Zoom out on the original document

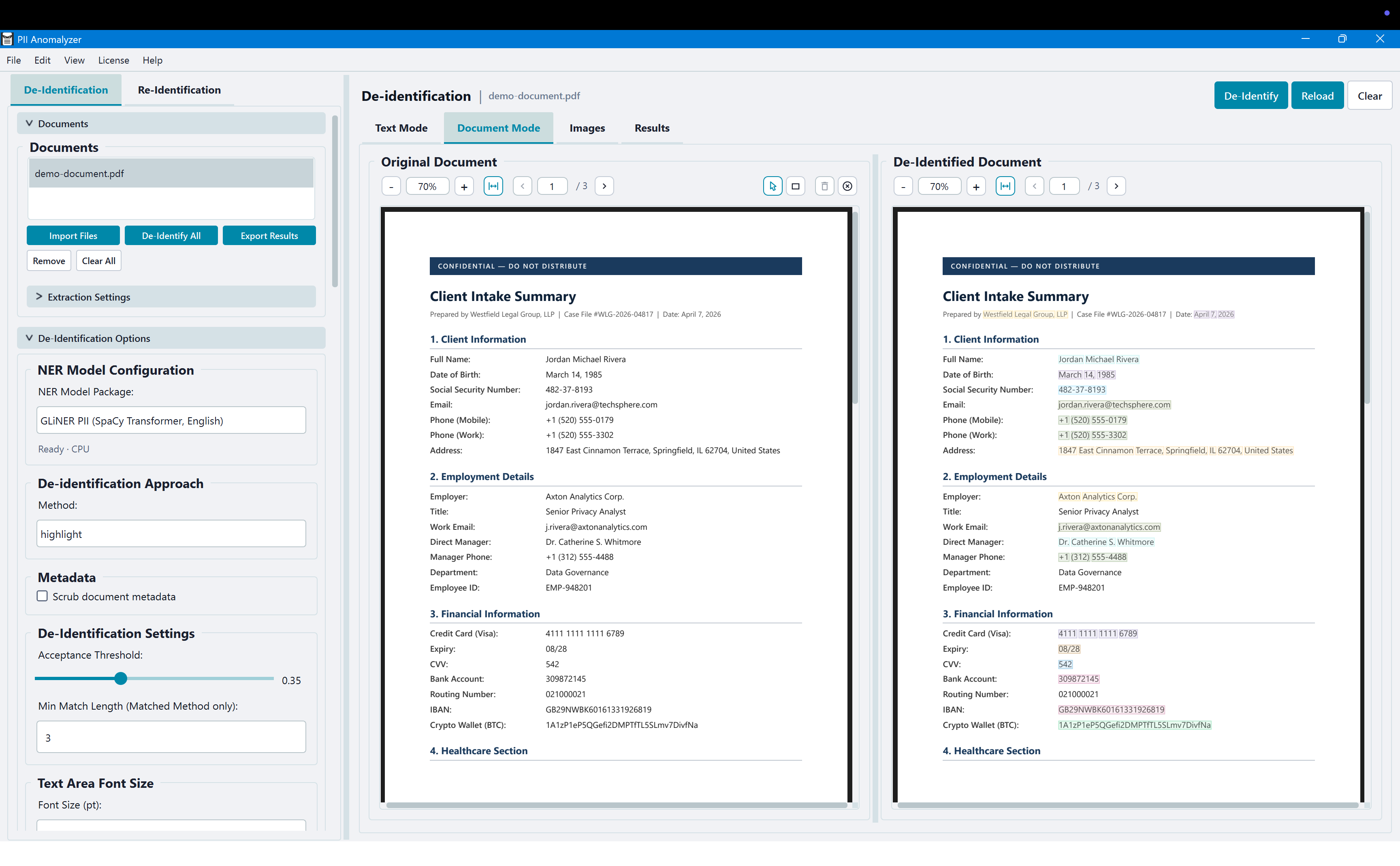(391, 186)
